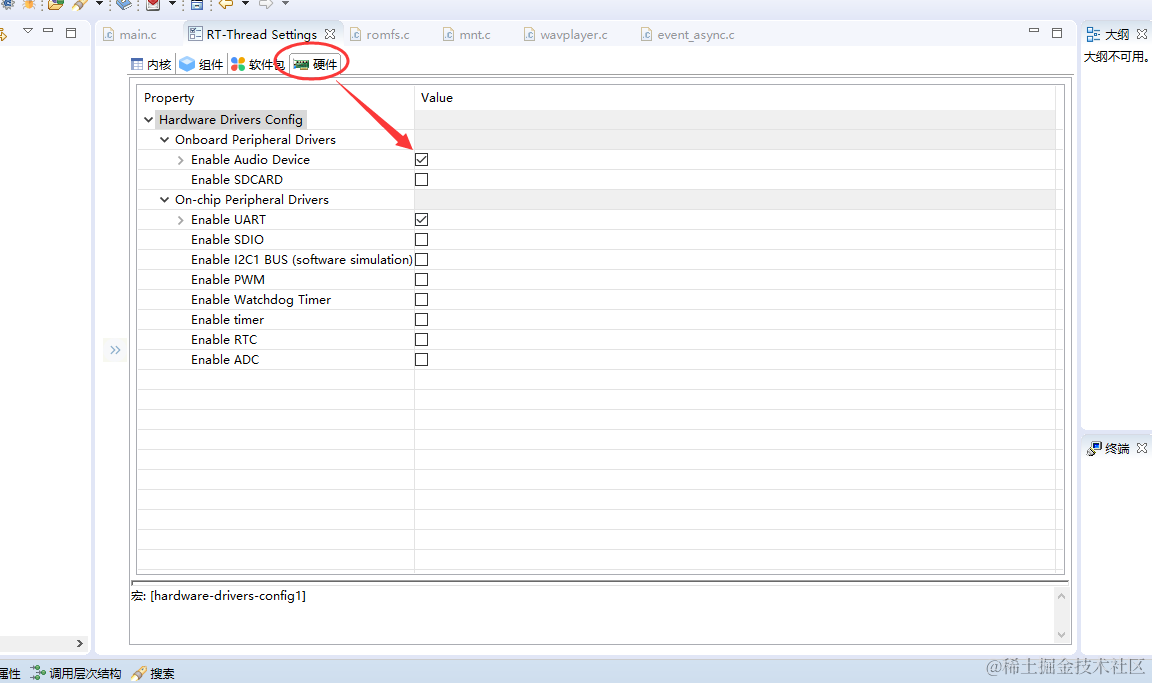Click the Property column header
Image resolution: width=1152 pixels, height=683 pixels.
pos(169,98)
